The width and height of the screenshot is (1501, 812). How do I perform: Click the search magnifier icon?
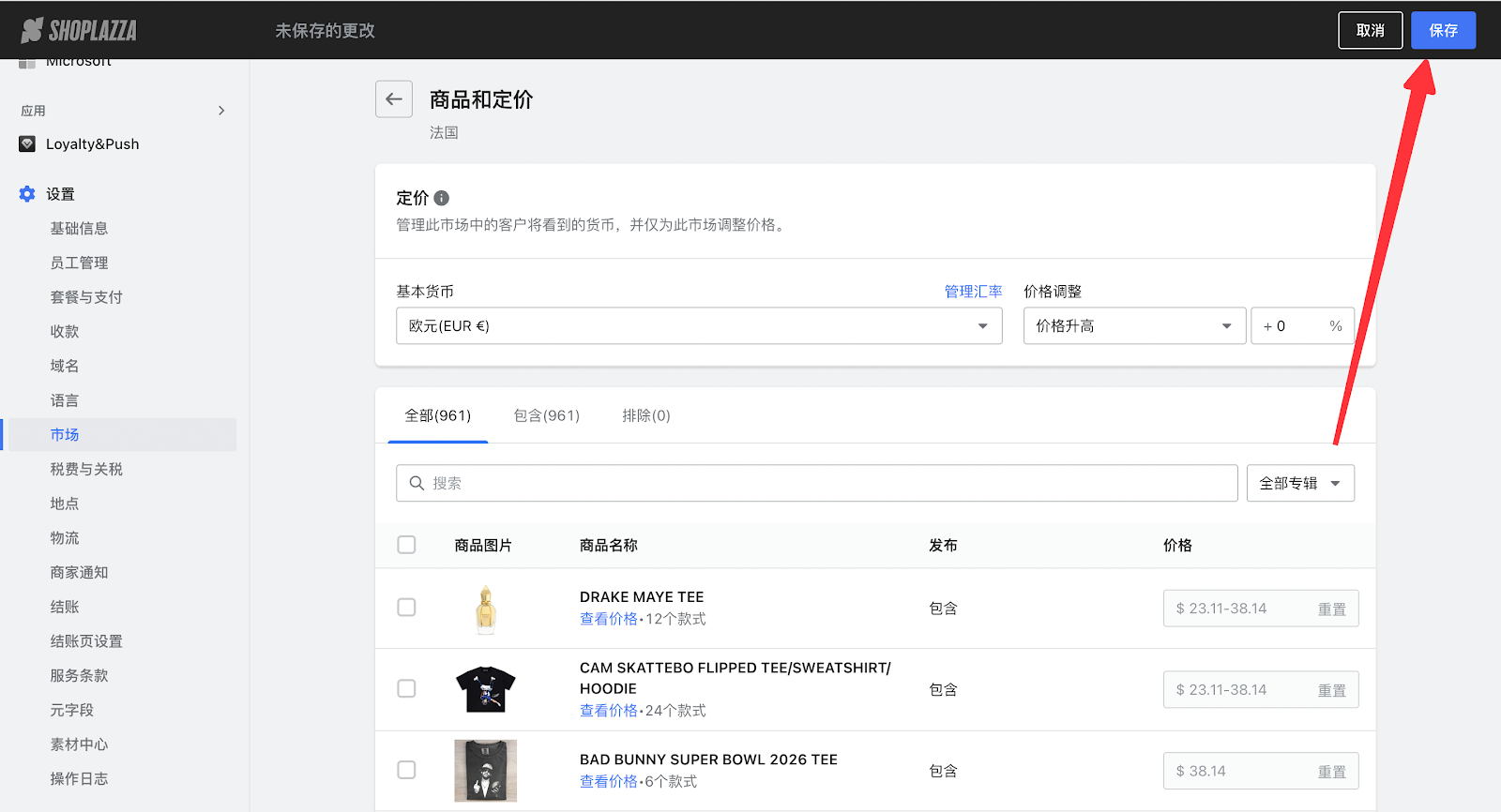tap(417, 483)
